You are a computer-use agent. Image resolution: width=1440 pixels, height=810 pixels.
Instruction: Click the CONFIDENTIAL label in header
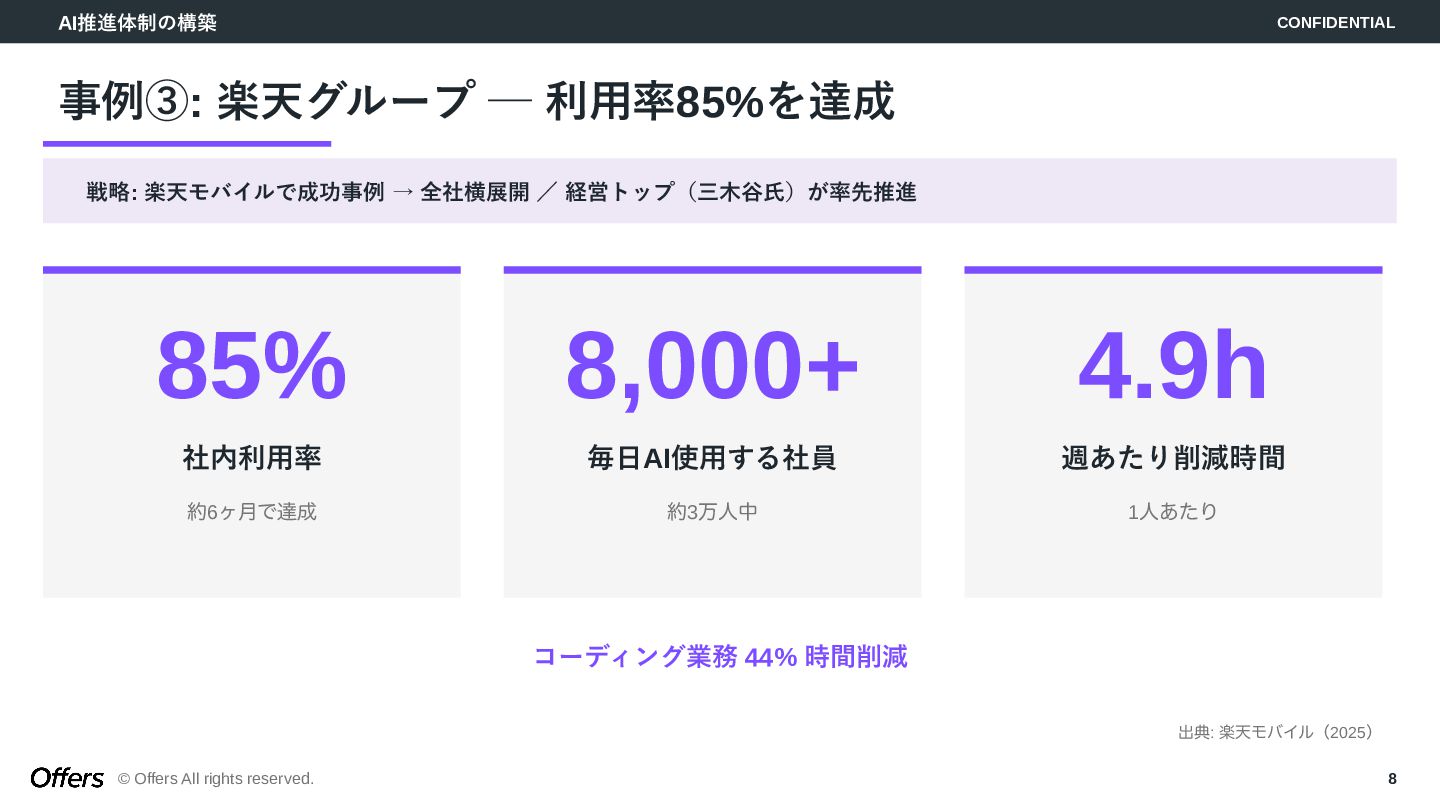click(1336, 22)
